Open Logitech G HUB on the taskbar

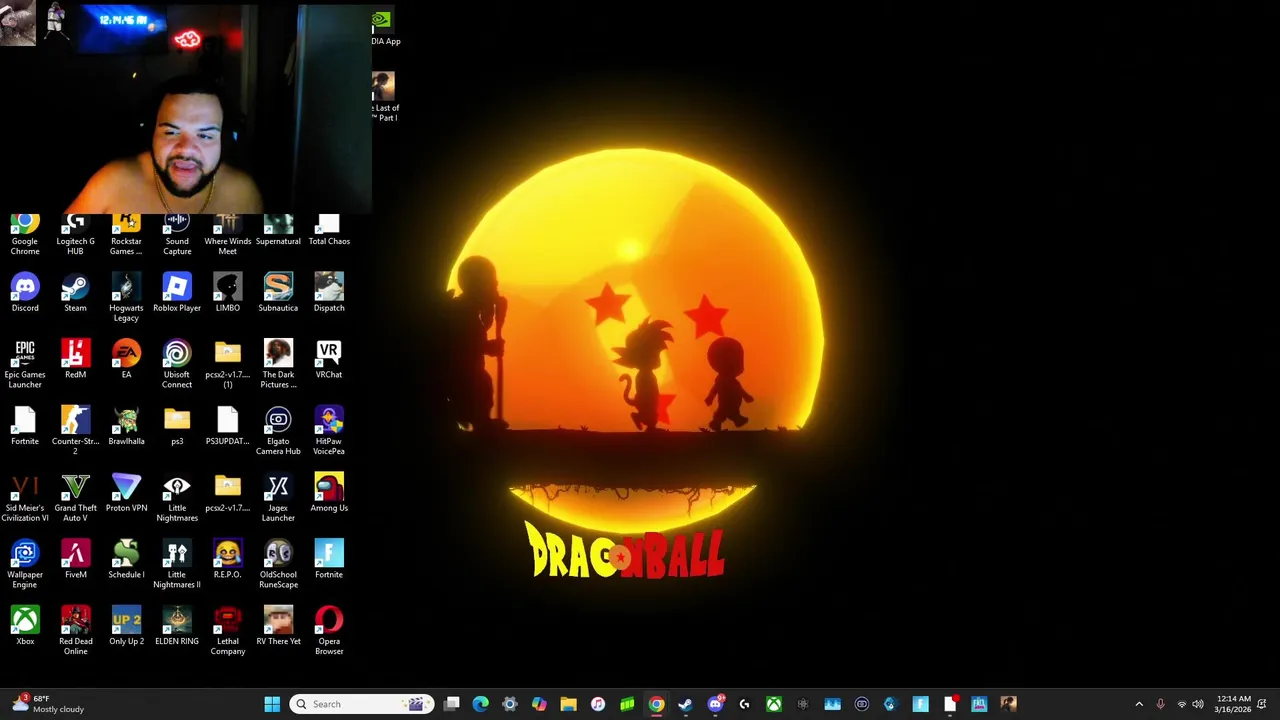[x=744, y=704]
